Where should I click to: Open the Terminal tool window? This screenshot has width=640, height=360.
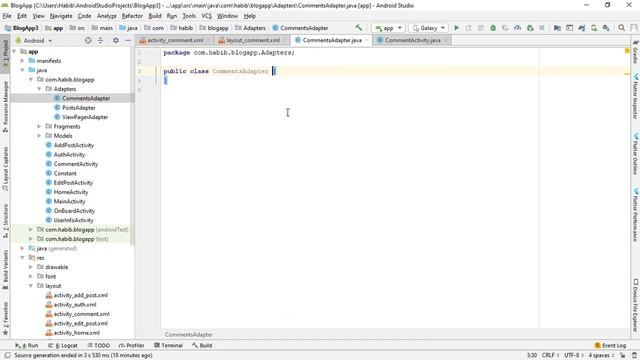click(x=169, y=345)
